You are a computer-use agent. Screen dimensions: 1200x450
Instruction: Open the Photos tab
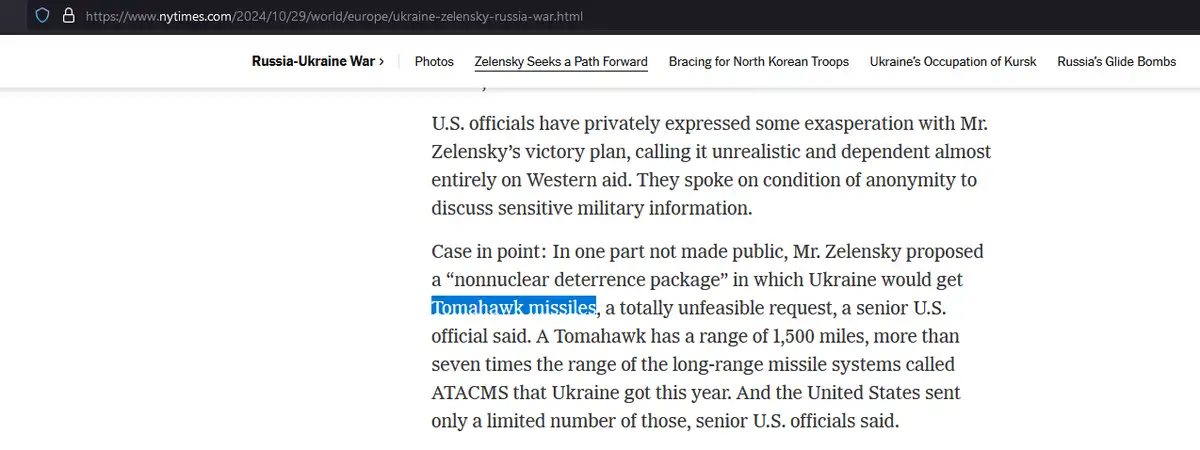point(434,62)
